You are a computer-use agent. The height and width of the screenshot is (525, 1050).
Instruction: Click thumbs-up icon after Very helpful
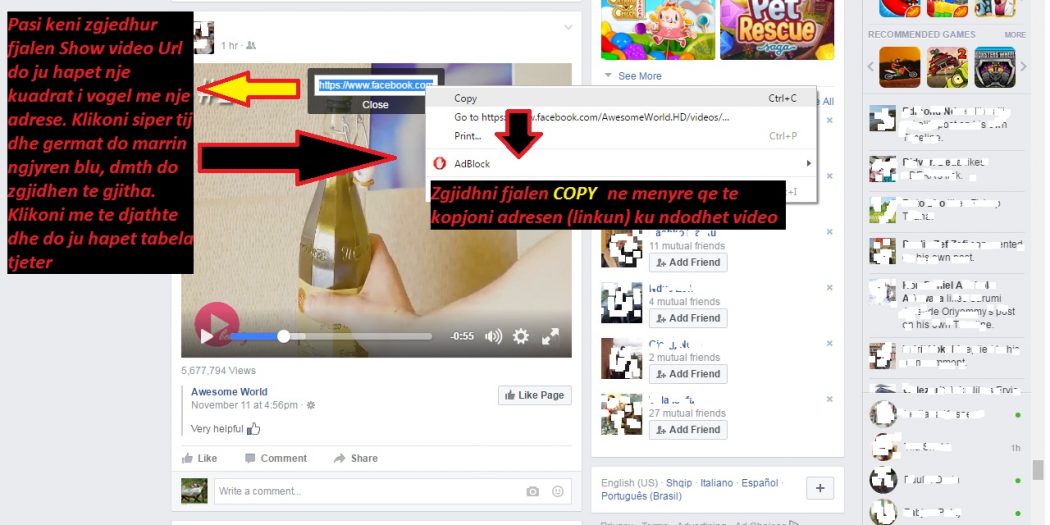tap(254, 429)
